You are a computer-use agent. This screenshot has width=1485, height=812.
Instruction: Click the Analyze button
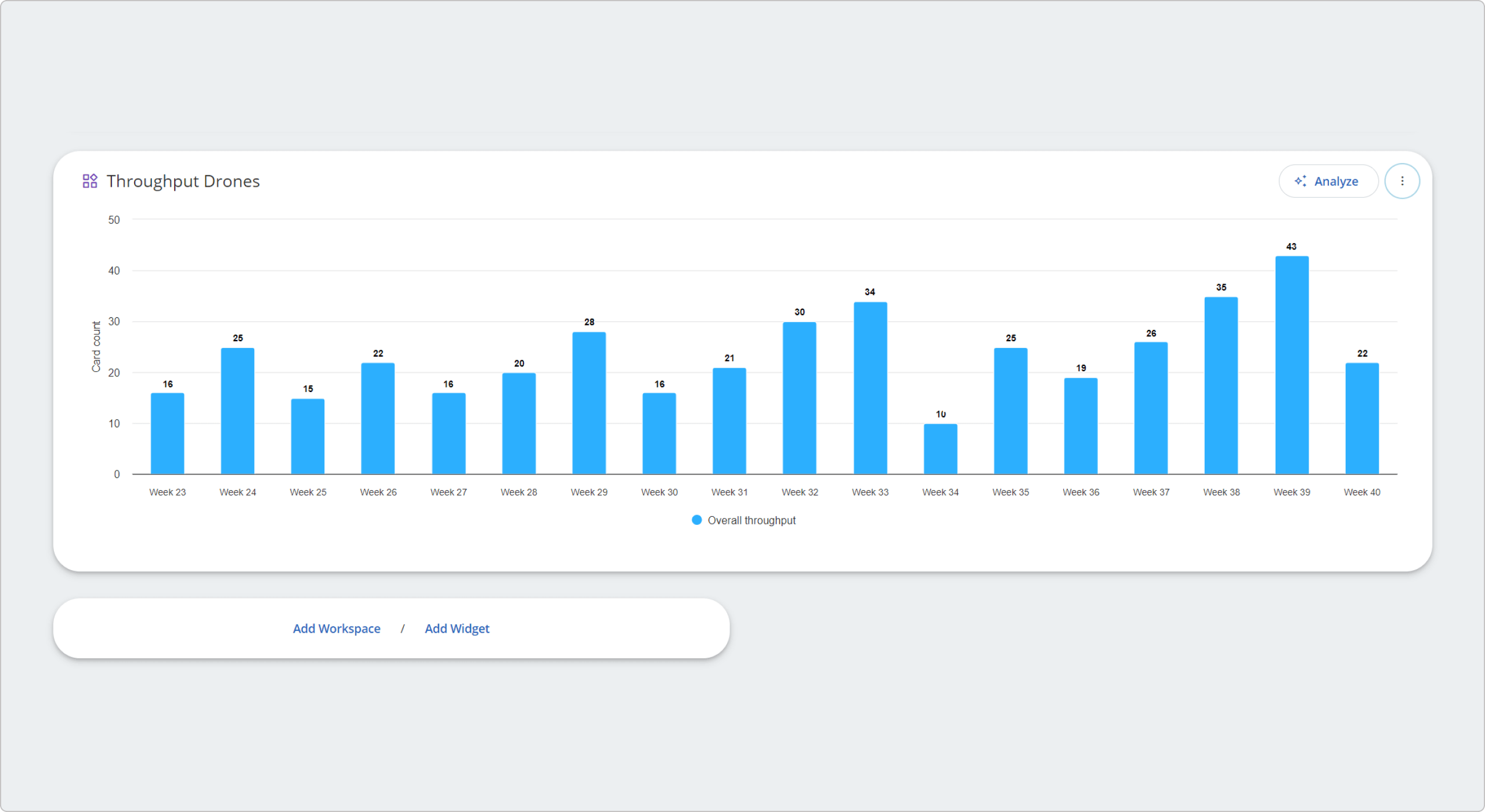1328,181
